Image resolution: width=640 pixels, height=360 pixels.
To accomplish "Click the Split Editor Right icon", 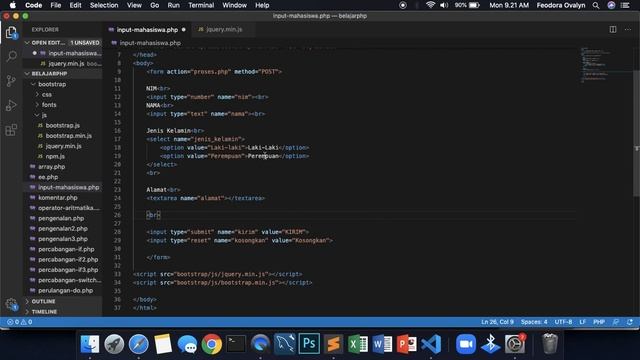I will coord(613,29).
